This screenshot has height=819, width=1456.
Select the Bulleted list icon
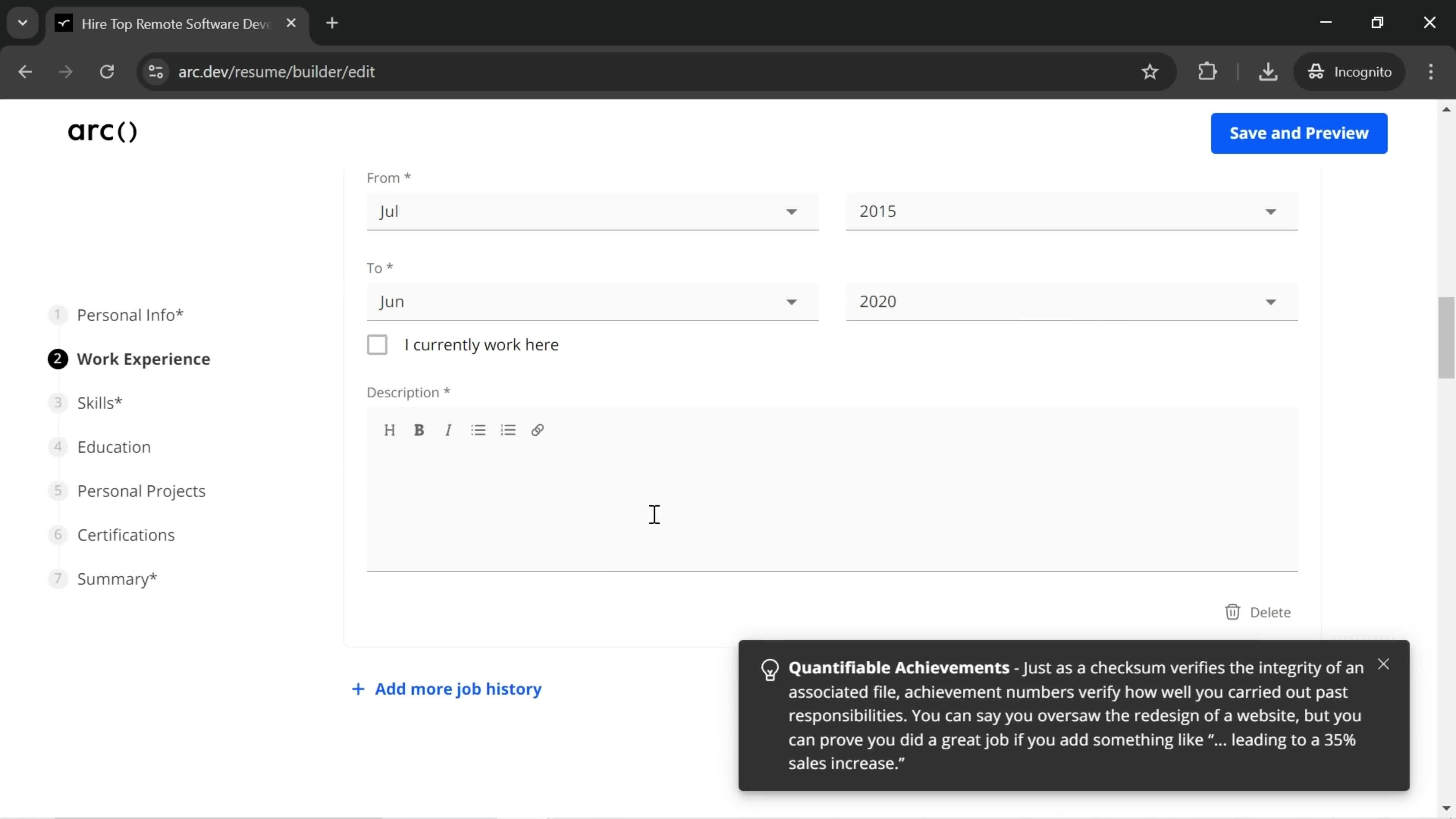point(479,430)
